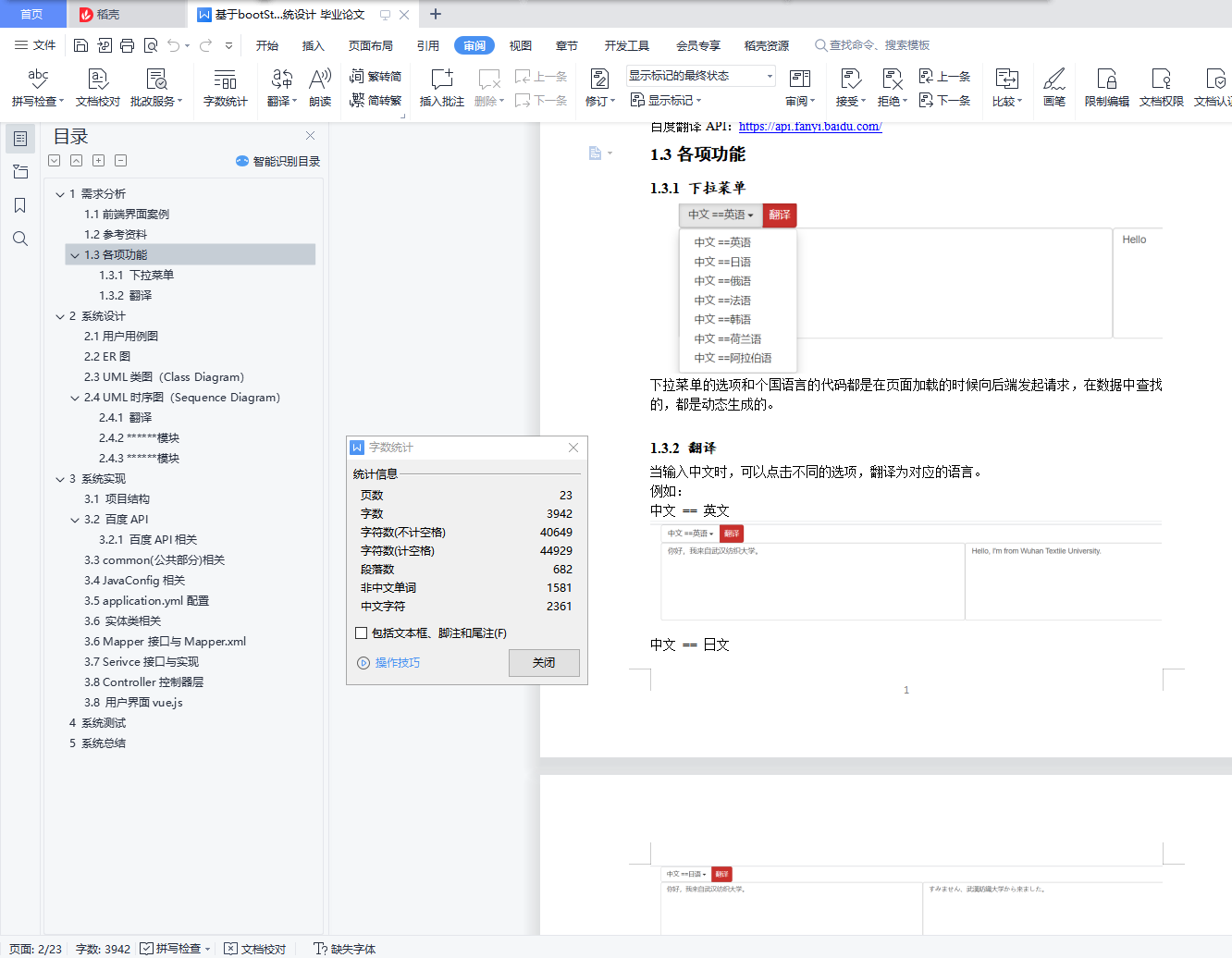Open the Baidu API hyperlink in document

(x=810, y=127)
